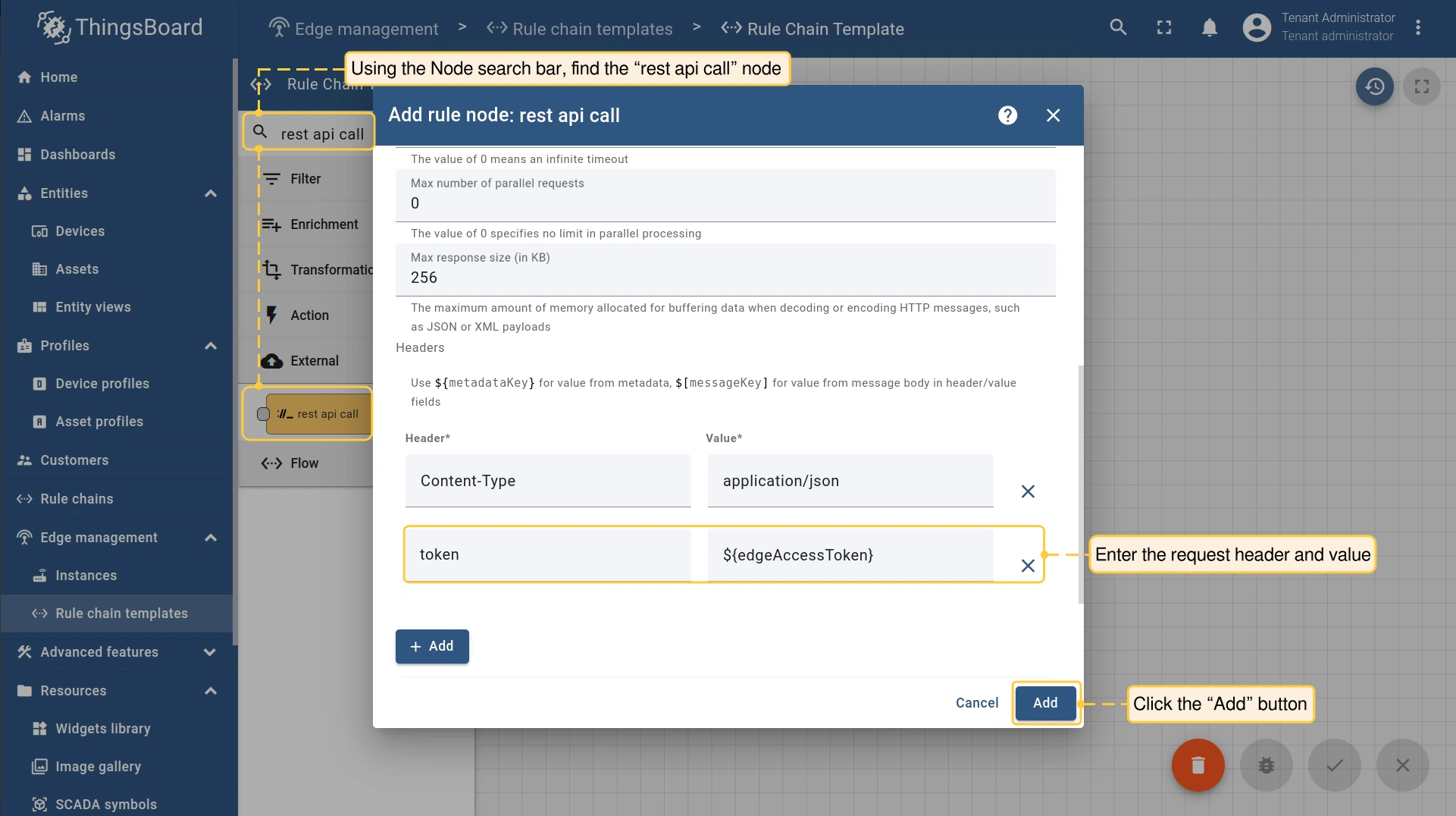Screen dimensions: 1456x816
Task: Remove the token header row
Action: pyautogui.click(x=1028, y=566)
